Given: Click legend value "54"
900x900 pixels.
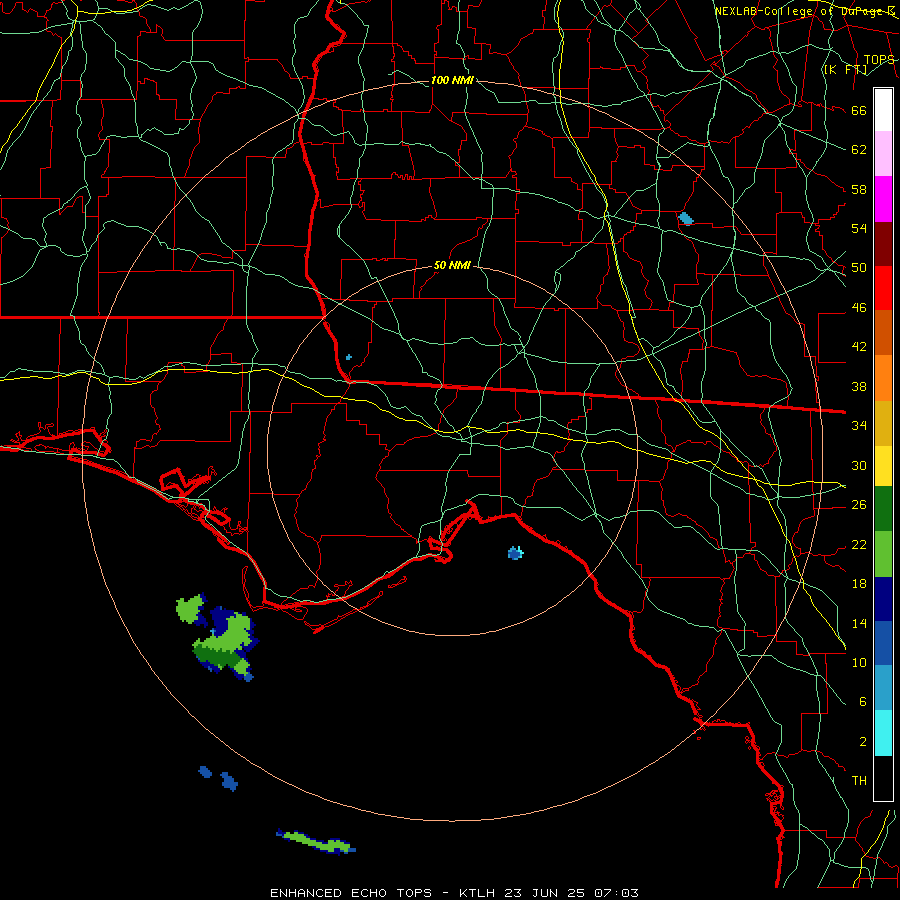Looking at the screenshot, I should click(859, 228).
